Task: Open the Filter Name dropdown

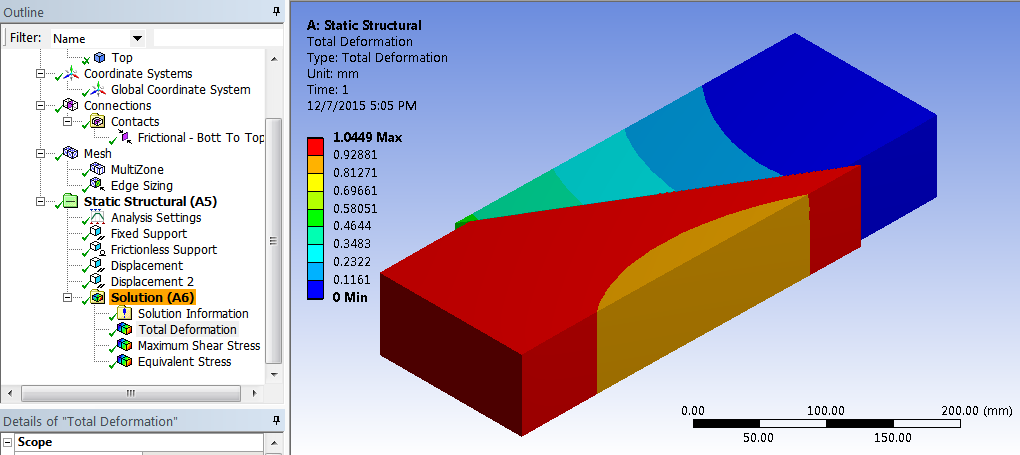Action: tap(137, 38)
